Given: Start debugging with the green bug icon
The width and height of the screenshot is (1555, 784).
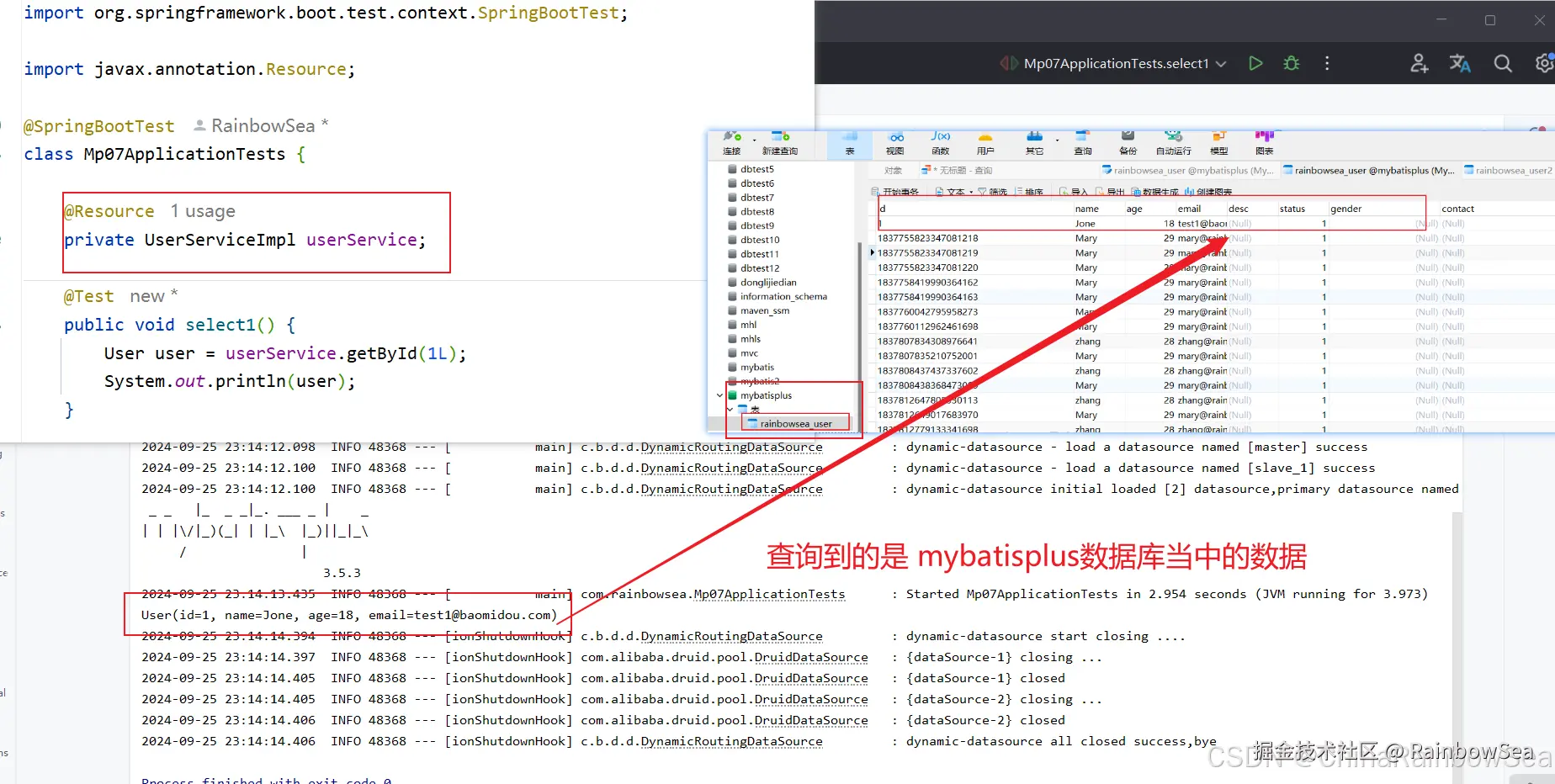Looking at the screenshot, I should [1292, 63].
